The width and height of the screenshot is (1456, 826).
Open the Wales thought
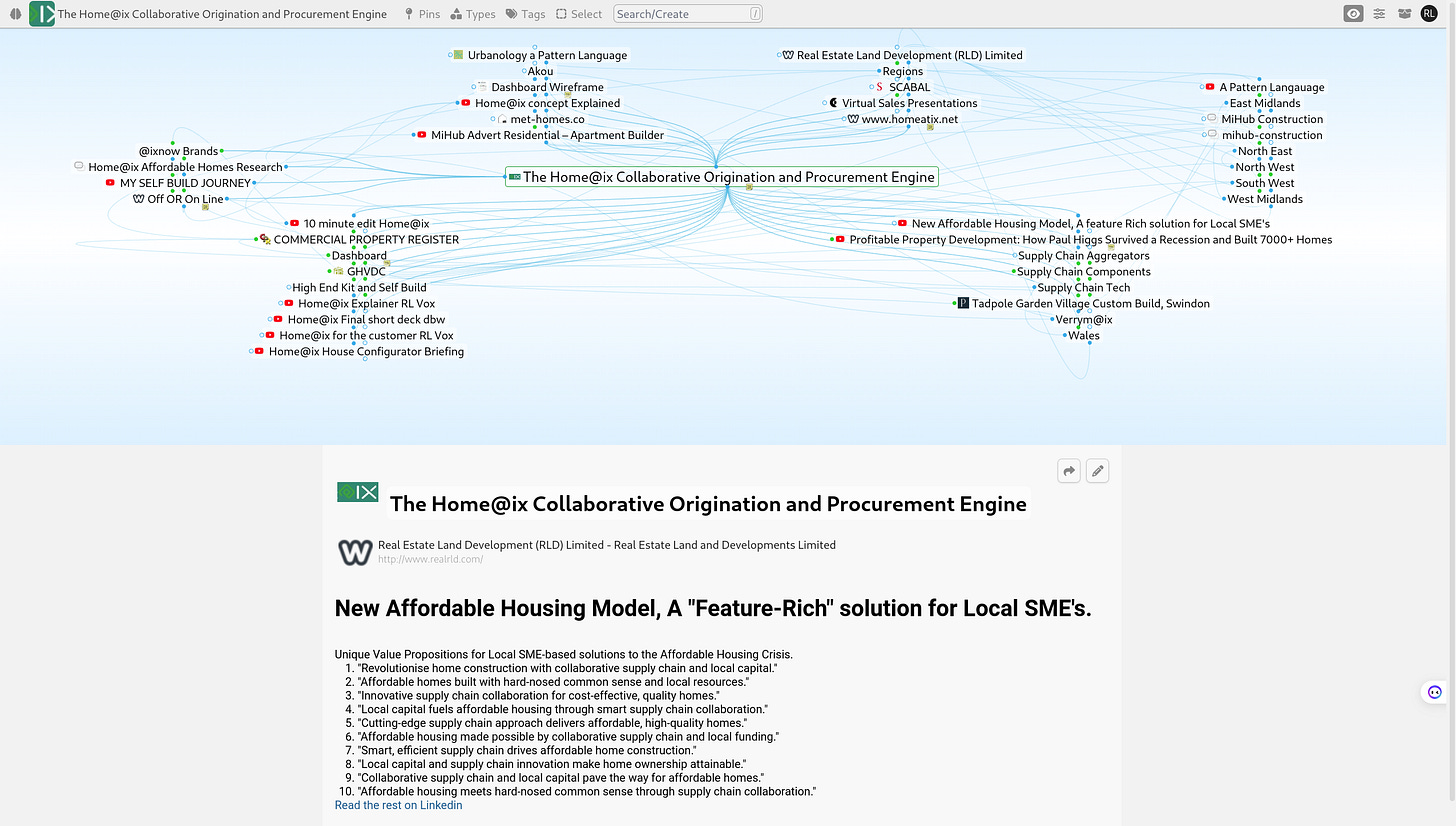pos(1084,336)
